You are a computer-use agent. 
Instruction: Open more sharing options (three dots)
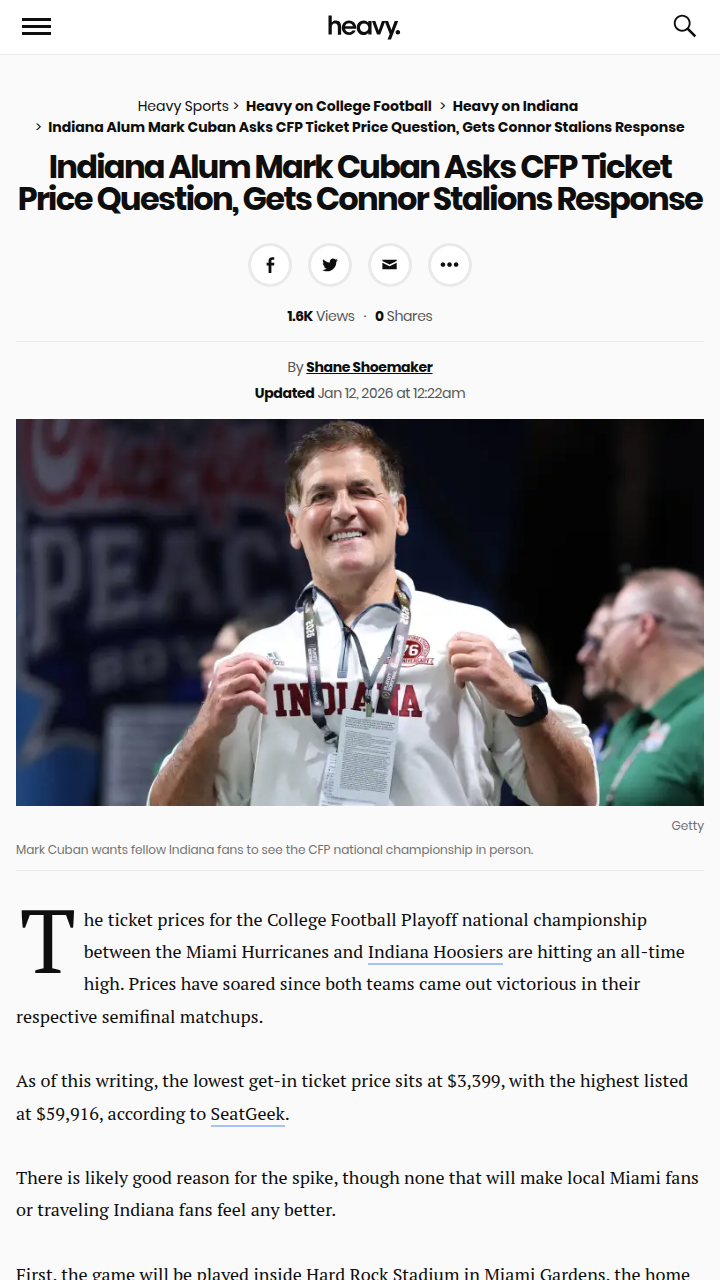tap(450, 265)
